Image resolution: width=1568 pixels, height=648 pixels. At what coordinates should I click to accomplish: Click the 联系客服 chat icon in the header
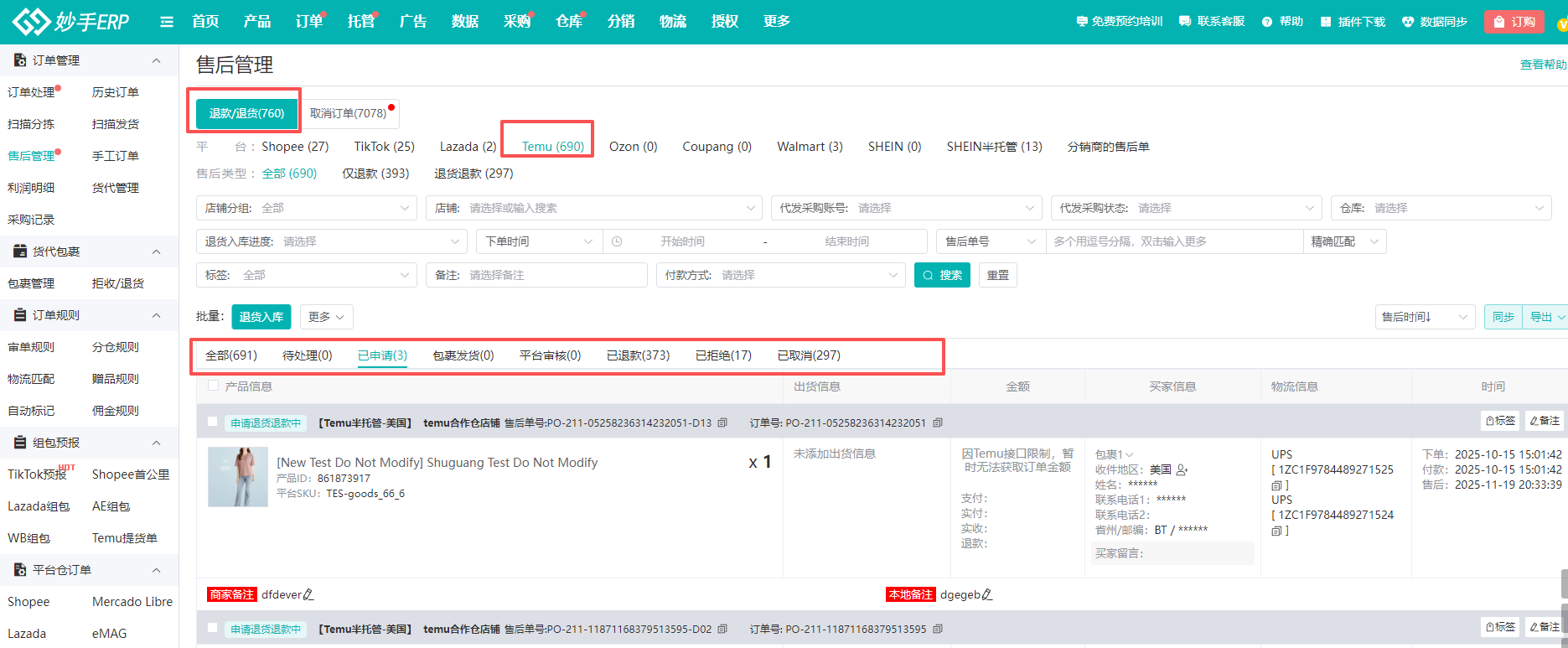(1184, 22)
